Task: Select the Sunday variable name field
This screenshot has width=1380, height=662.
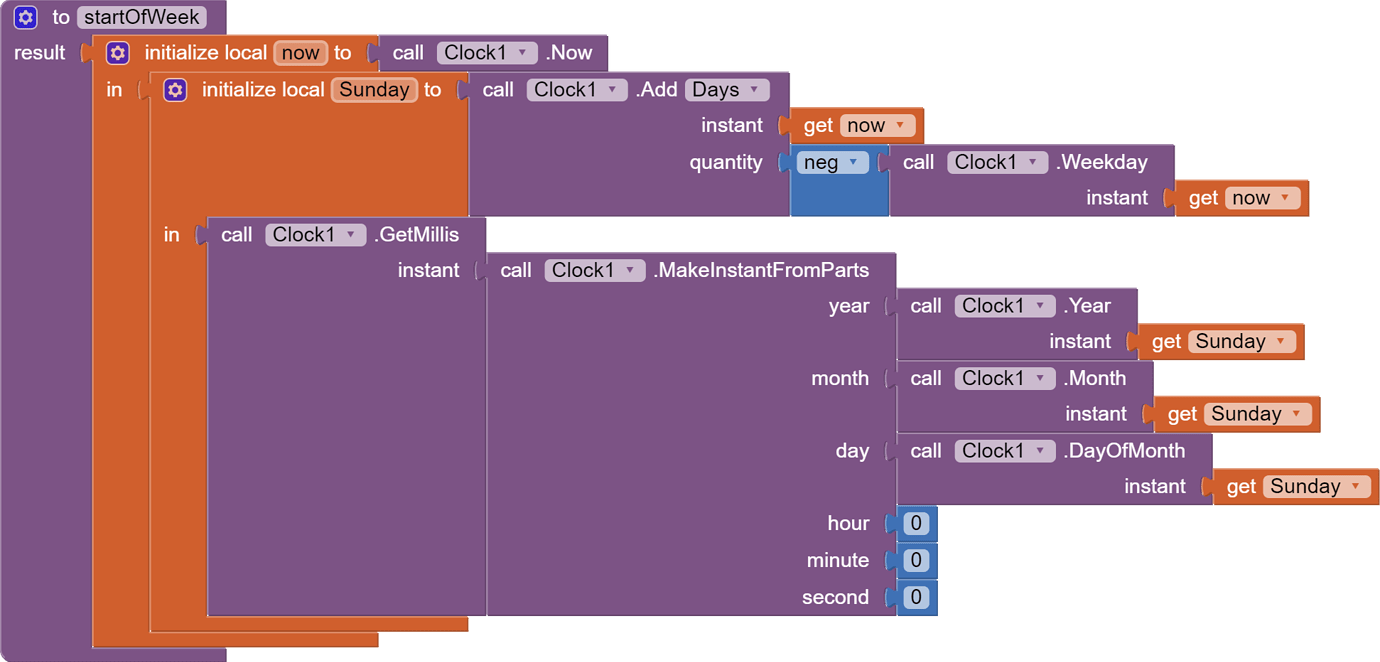Action: click(374, 89)
